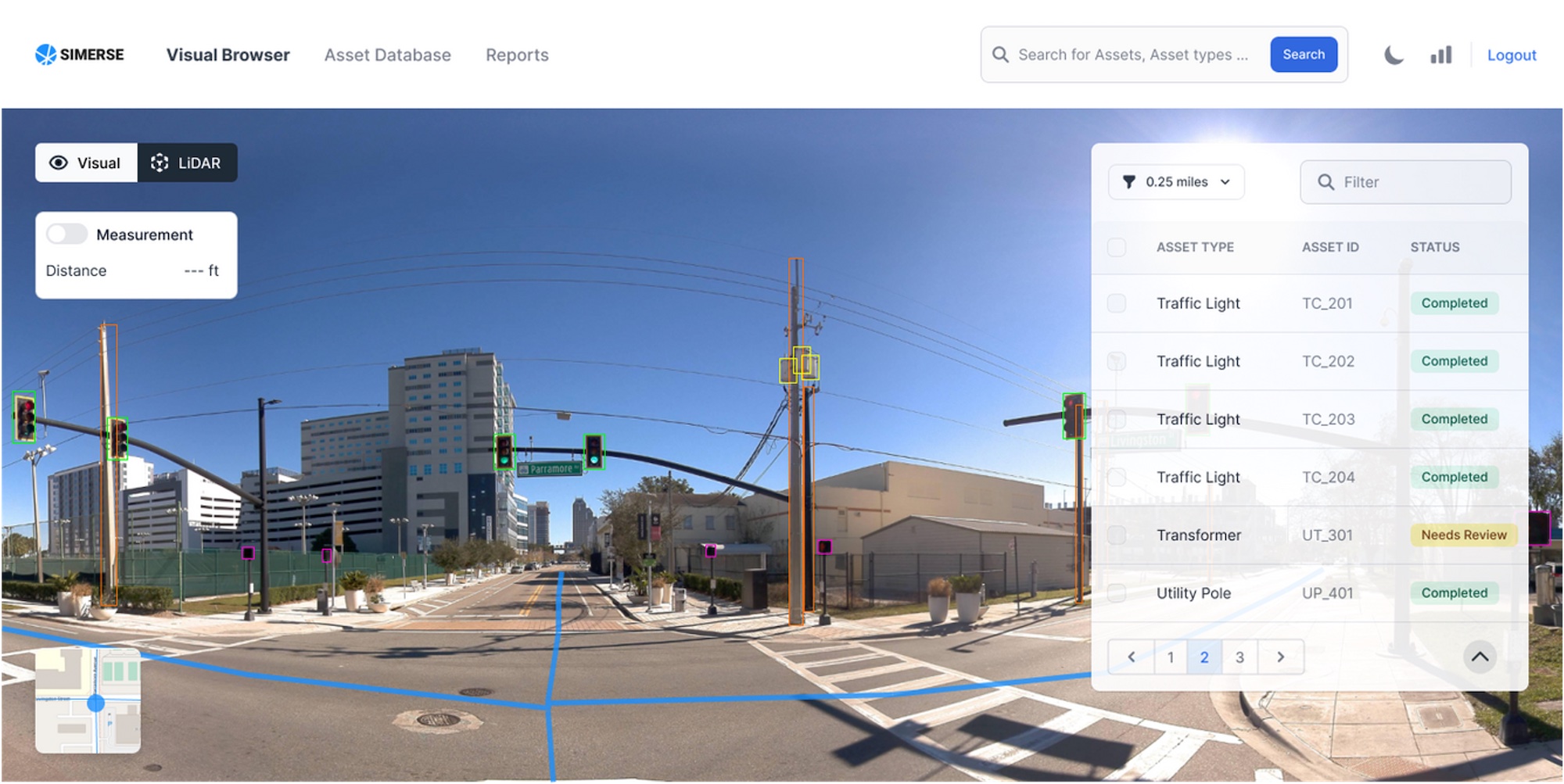Sort by ASSET TYPE column header
The image size is (1564, 784).
[x=1195, y=247]
